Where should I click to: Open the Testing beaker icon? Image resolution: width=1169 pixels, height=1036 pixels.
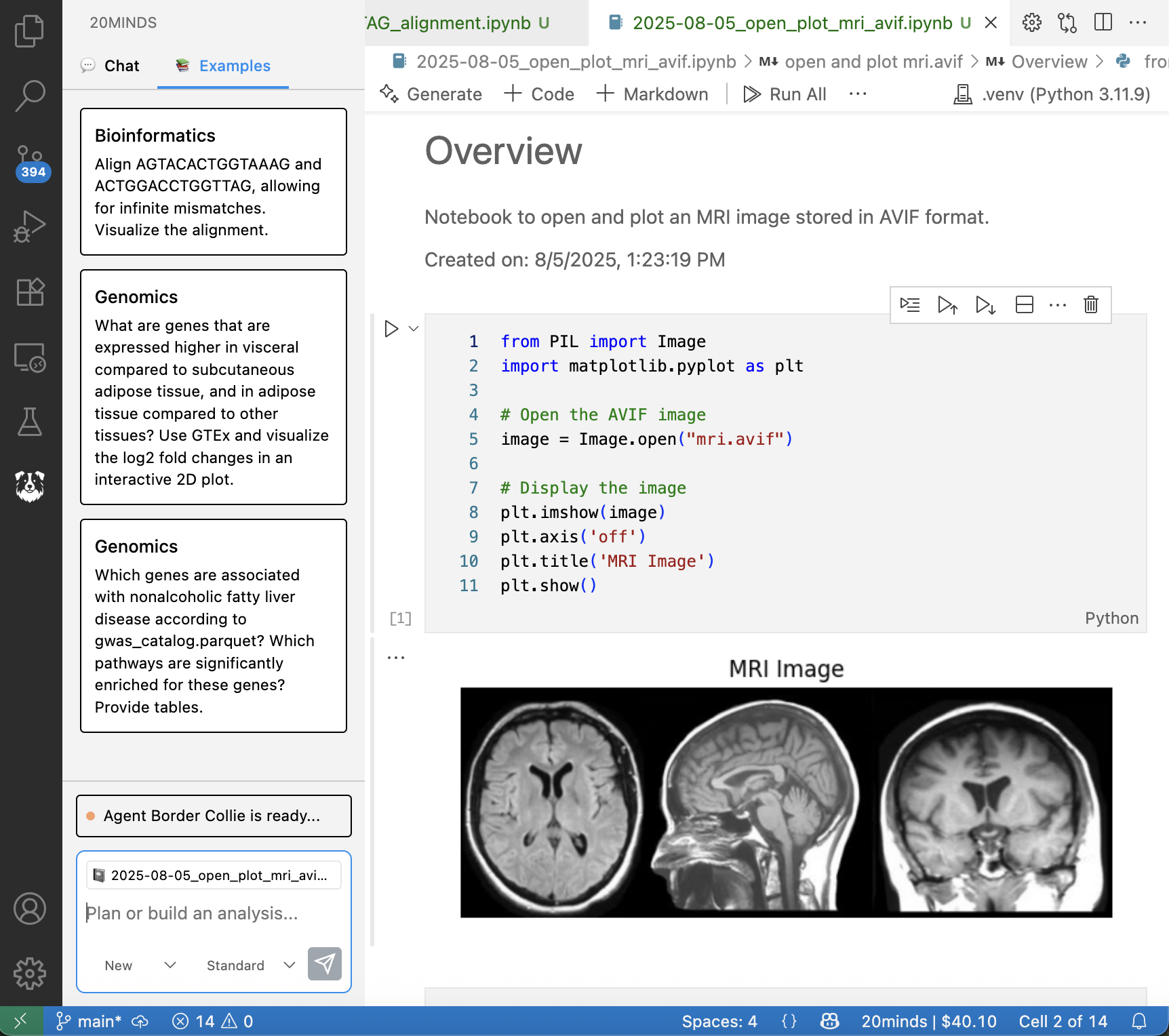point(30,422)
